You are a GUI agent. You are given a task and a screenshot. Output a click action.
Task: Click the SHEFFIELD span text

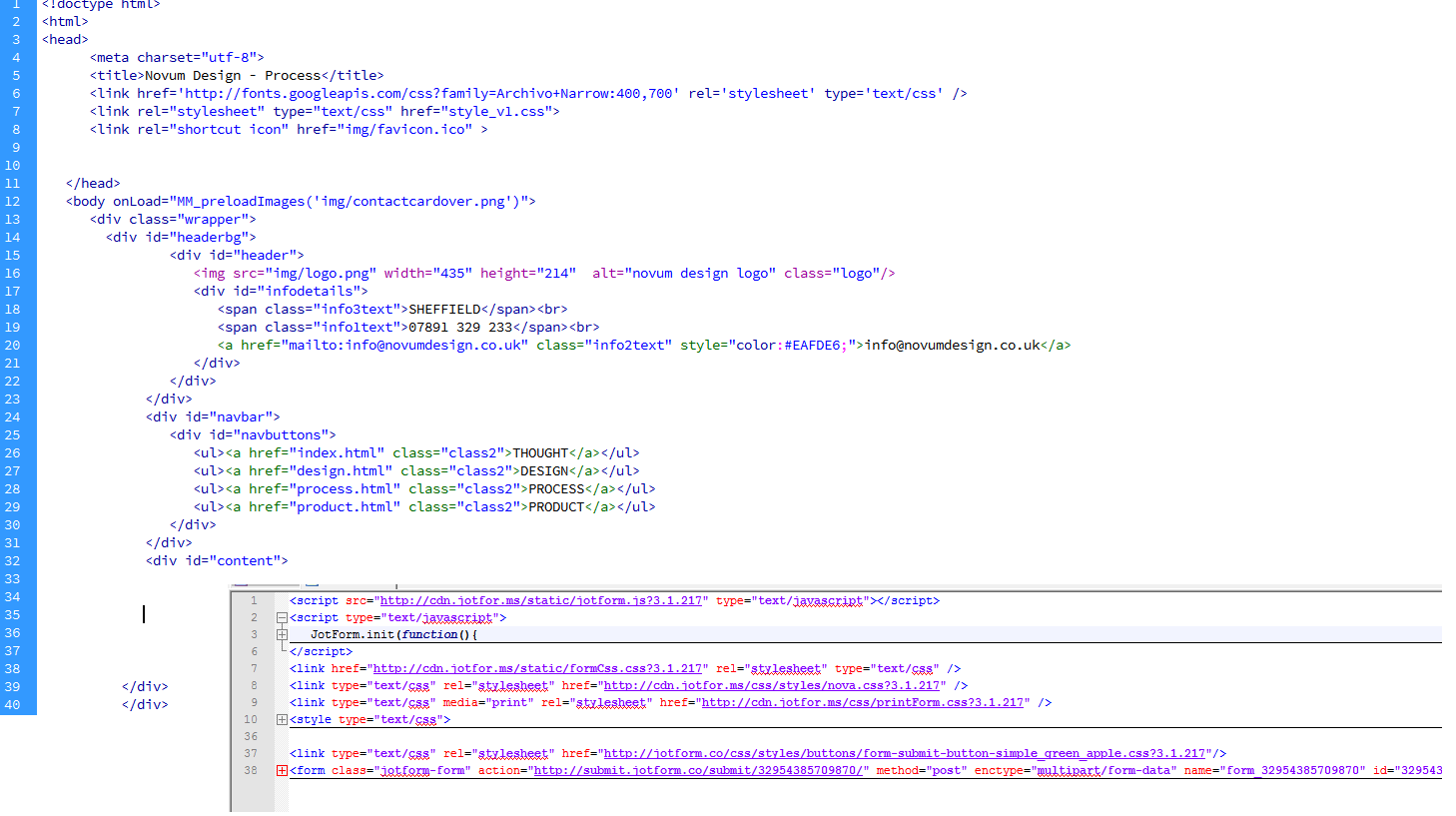click(444, 310)
